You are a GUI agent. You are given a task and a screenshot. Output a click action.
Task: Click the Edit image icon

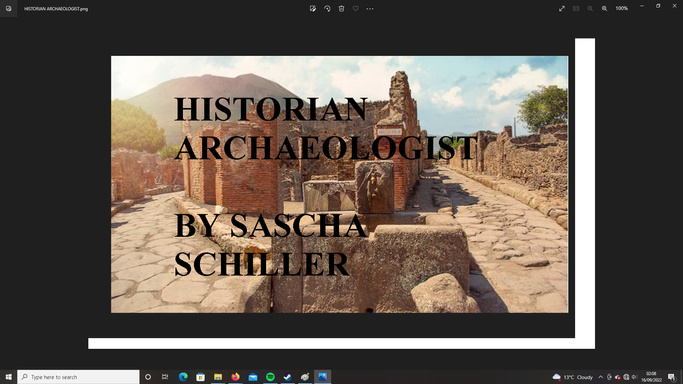click(313, 8)
